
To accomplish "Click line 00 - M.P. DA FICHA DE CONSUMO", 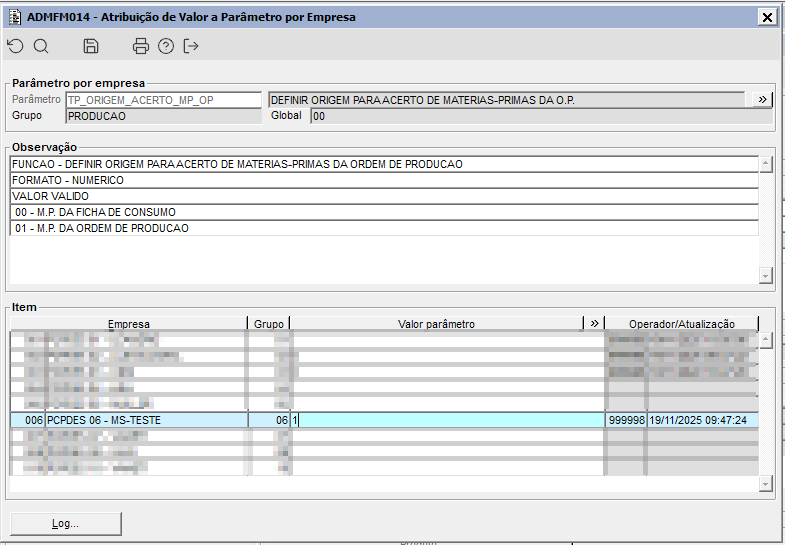I will click(384, 212).
